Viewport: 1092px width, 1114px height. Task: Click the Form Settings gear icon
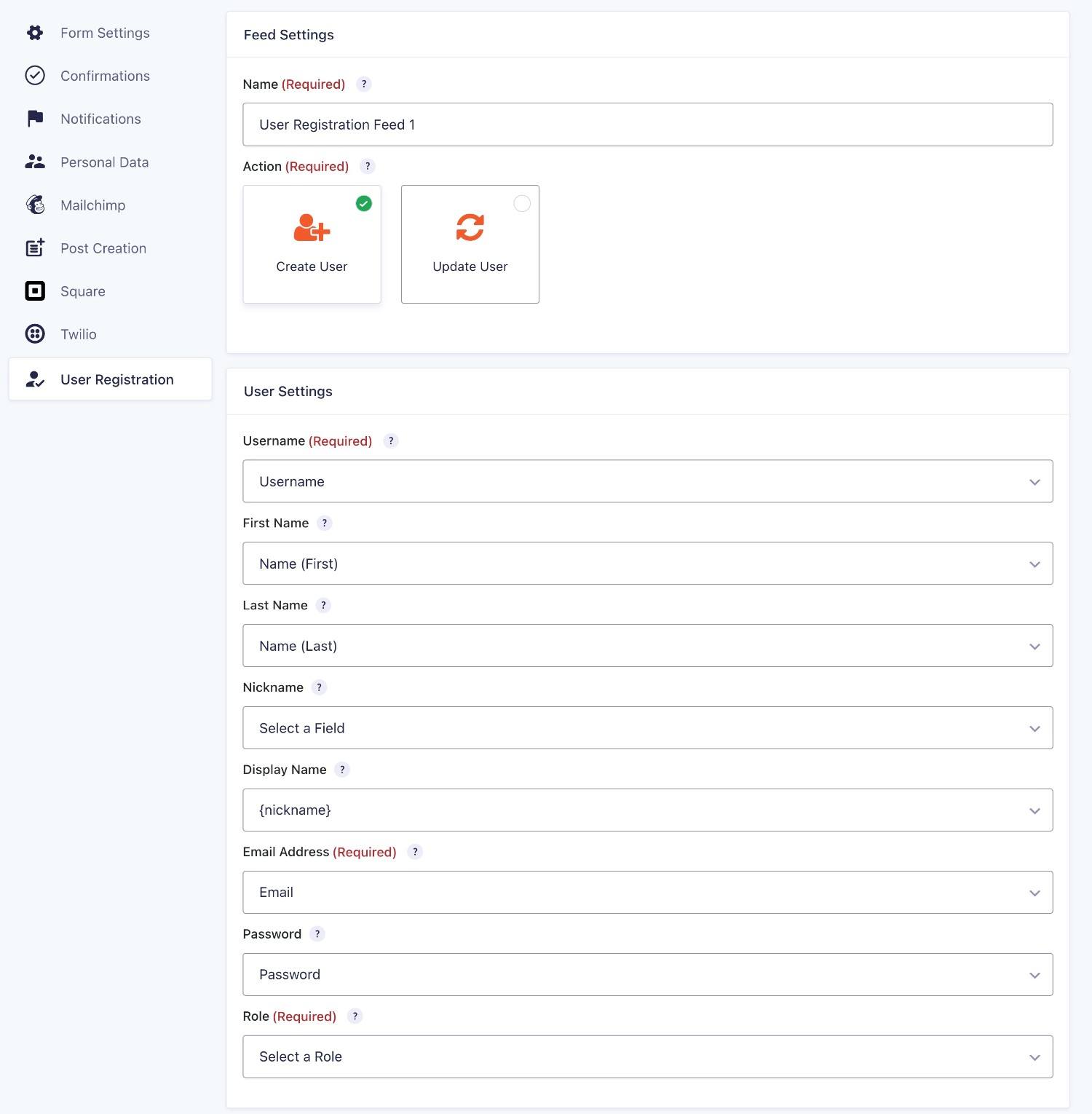[x=35, y=33]
